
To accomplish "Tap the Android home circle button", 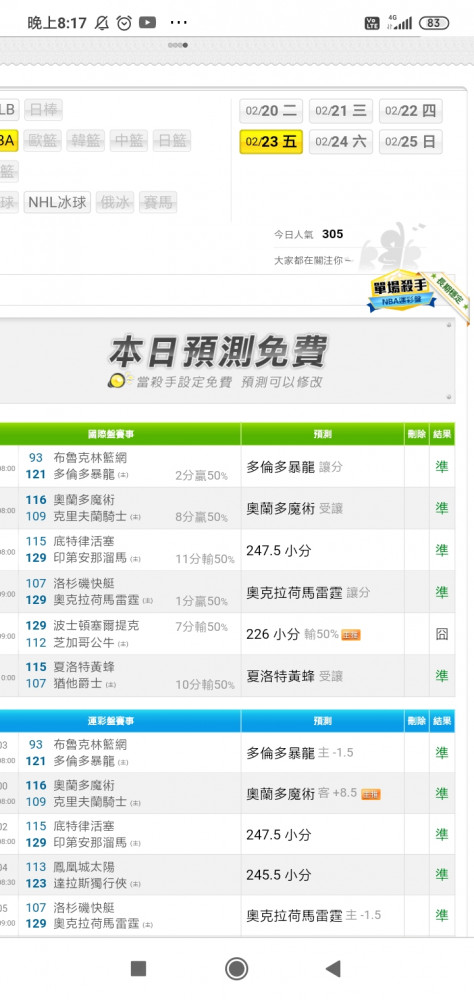I will click(x=236, y=969).
